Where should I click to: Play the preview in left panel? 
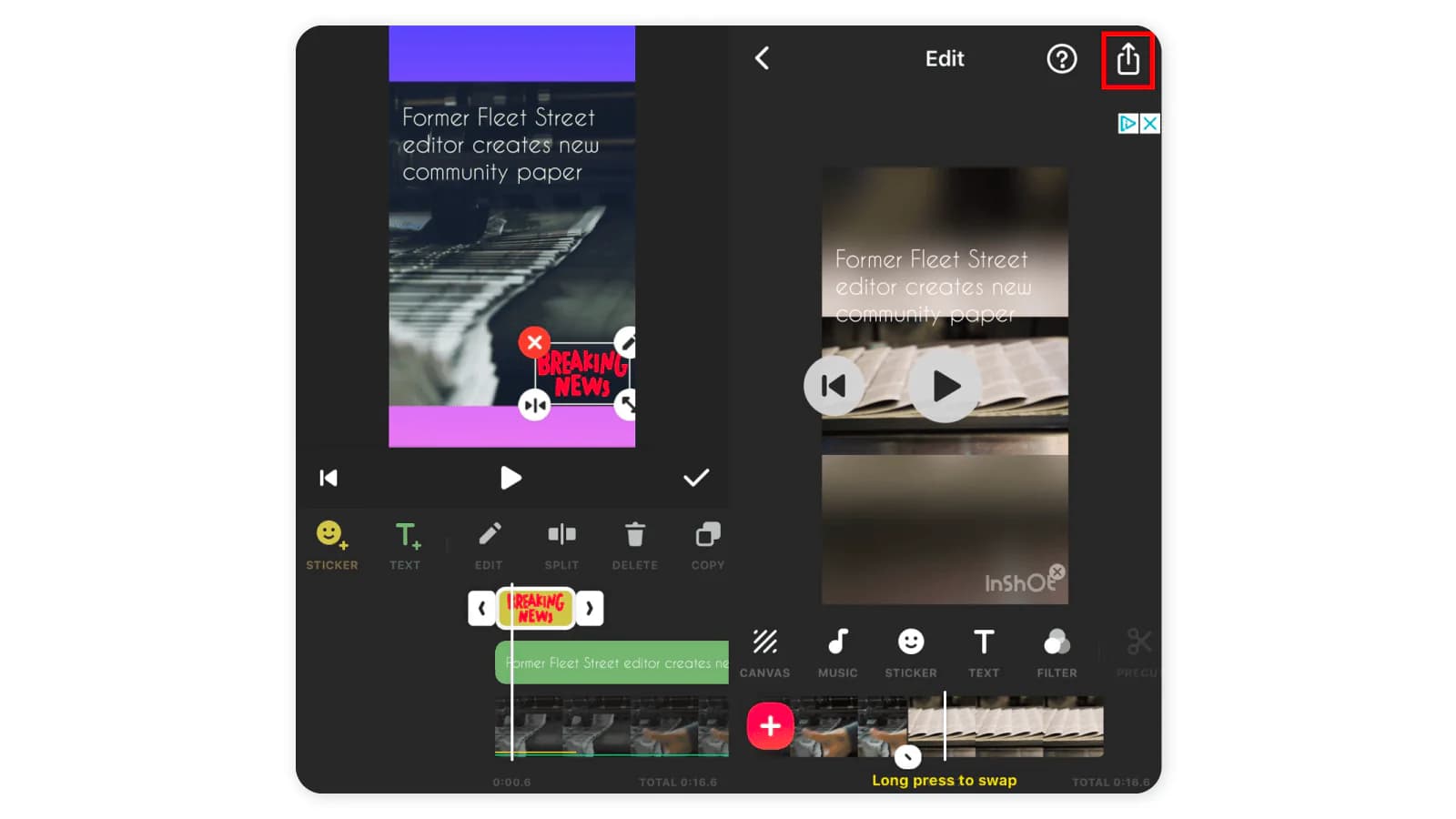511,478
